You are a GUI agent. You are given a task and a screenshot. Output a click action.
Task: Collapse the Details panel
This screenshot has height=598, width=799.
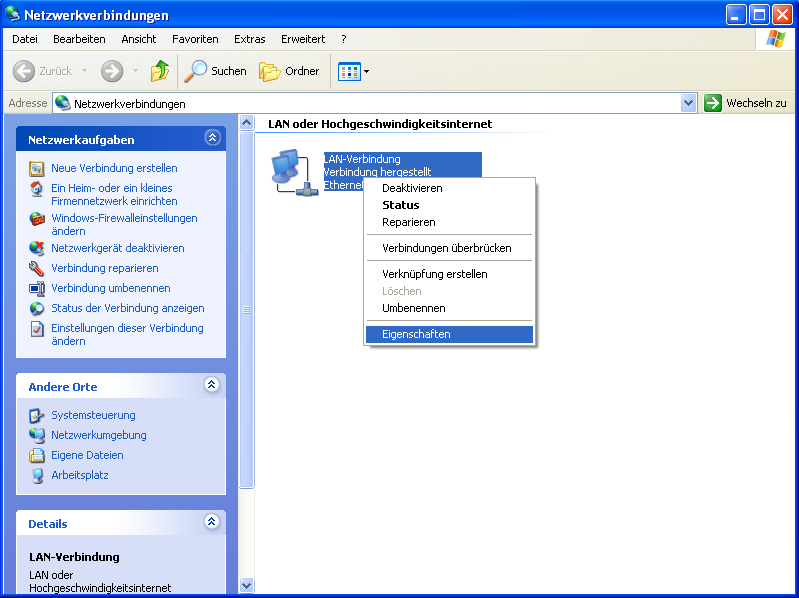tap(211, 522)
